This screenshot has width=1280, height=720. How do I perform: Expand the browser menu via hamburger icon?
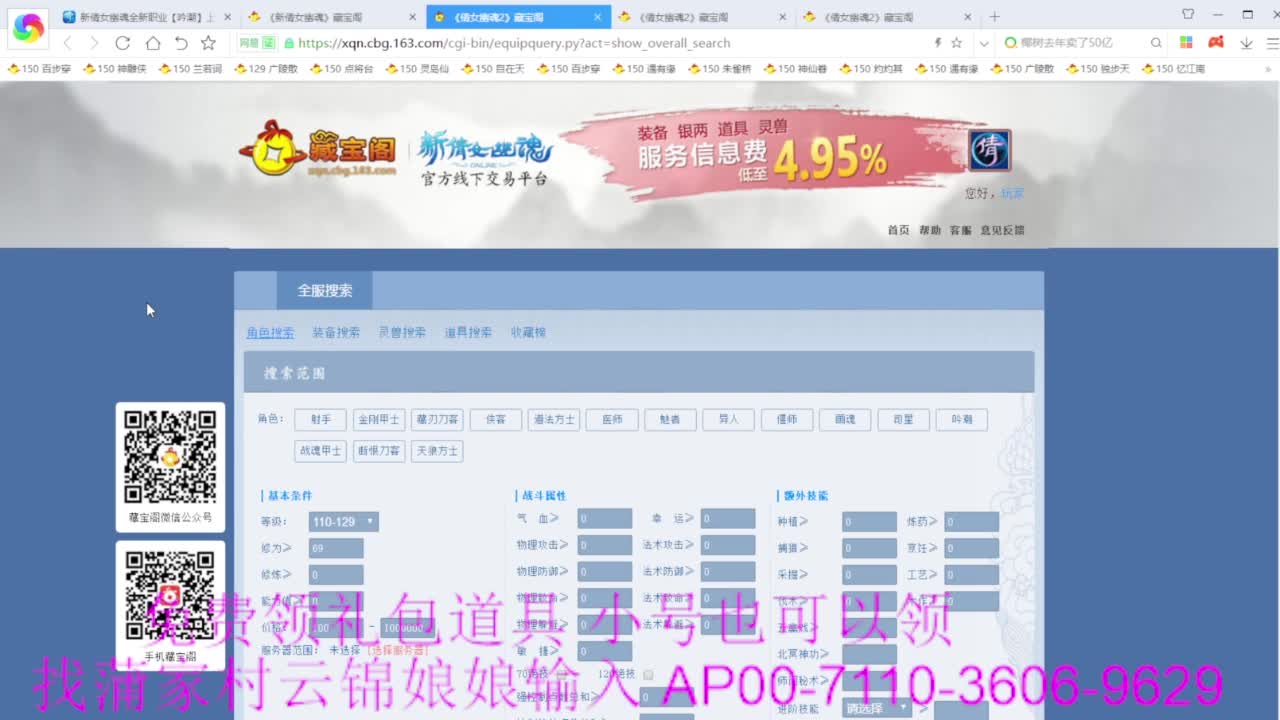pos(1272,43)
